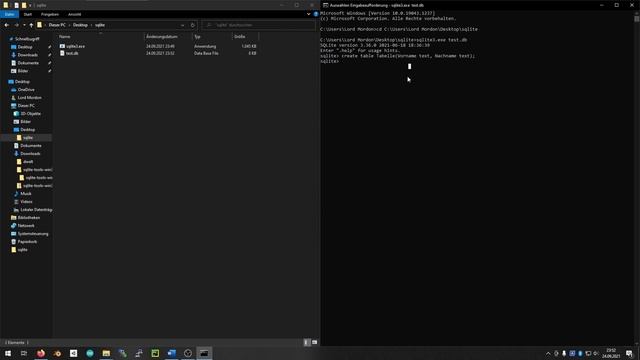Open the 3D-Objekte folder

tap(31, 113)
